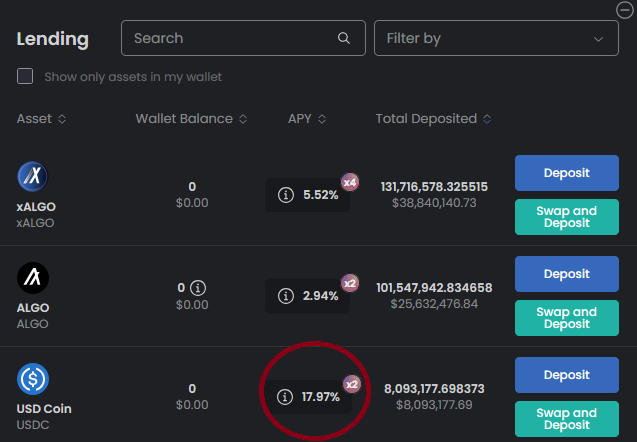637x442 pixels.
Task: Click the bold ALGO asset name
Action: tap(32, 308)
